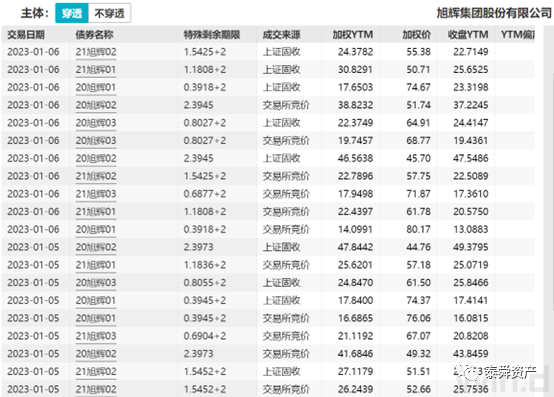554x397 pixels.
Task: Open 21旭辉03 link dated 2023-01-05
Action: click(x=96, y=336)
